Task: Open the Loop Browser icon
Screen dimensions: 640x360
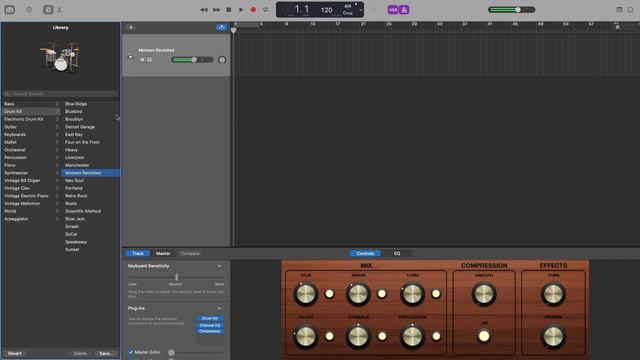Action: coord(631,9)
